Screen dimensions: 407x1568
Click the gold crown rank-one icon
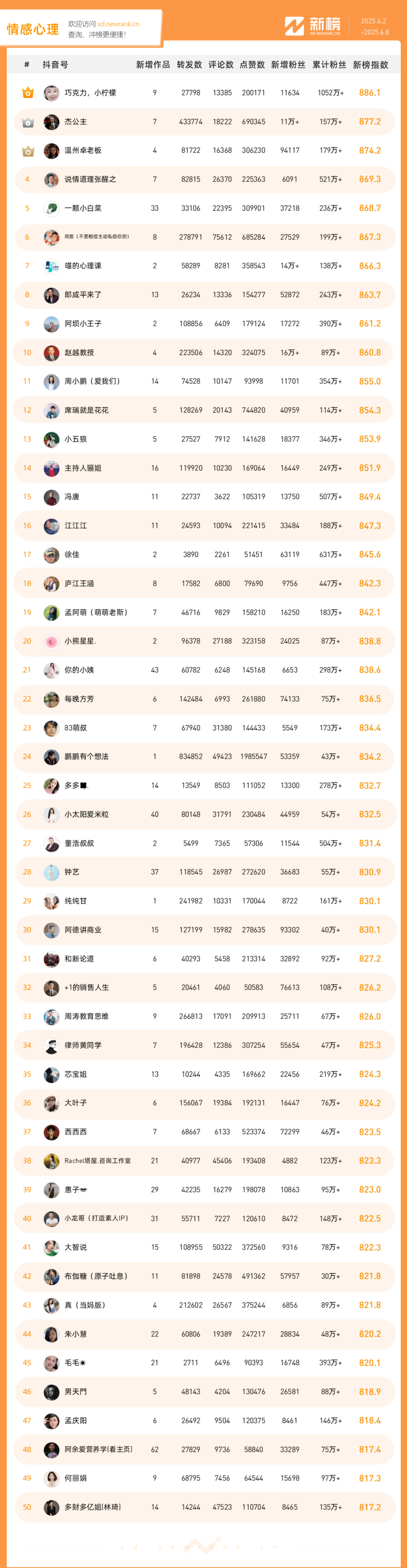[28, 92]
